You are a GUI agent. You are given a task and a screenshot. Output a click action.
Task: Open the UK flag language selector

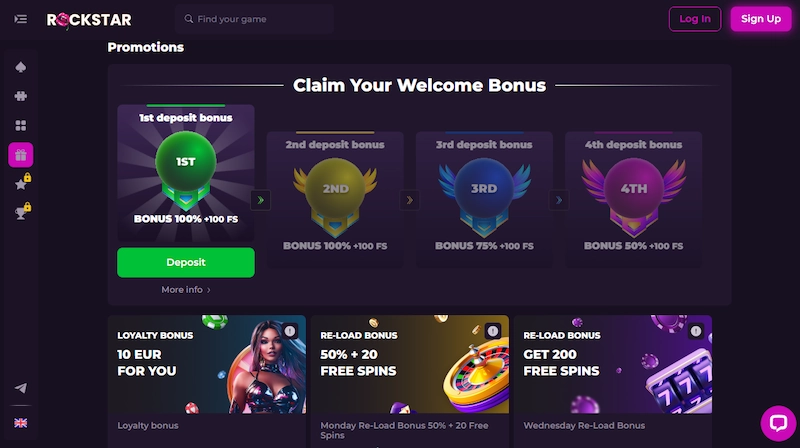(x=21, y=423)
